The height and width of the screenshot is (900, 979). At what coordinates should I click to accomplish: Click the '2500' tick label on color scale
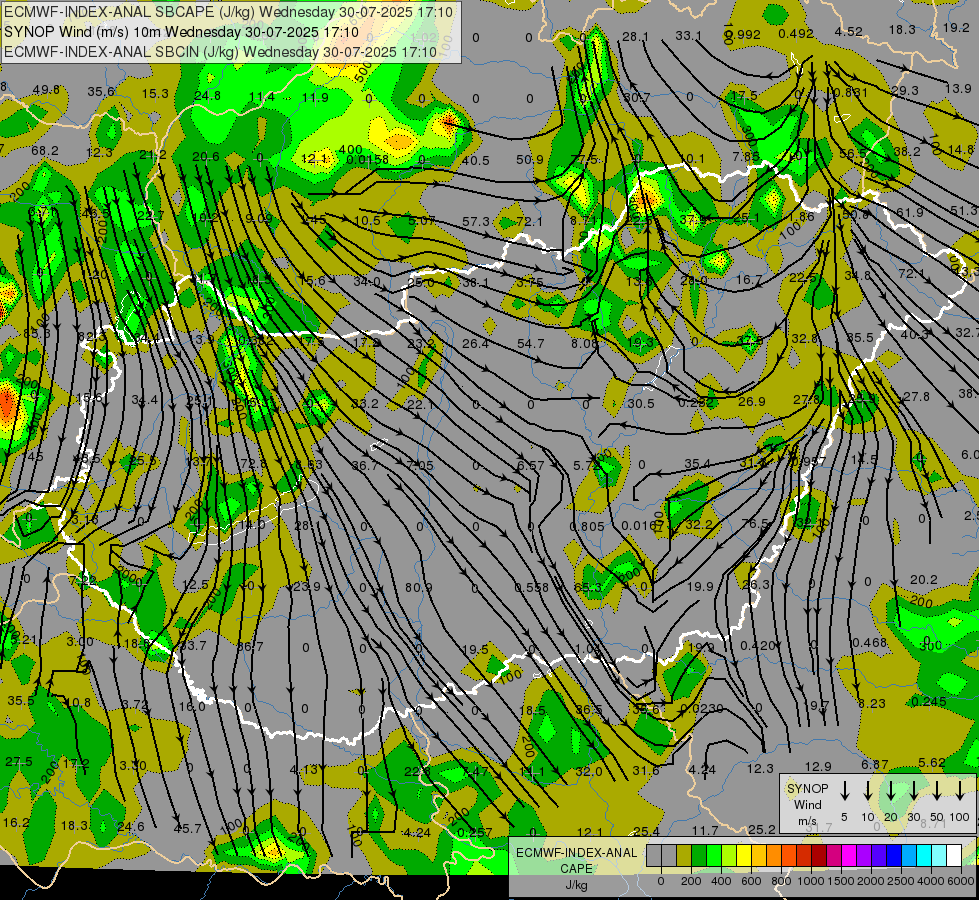(x=901, y=881)
